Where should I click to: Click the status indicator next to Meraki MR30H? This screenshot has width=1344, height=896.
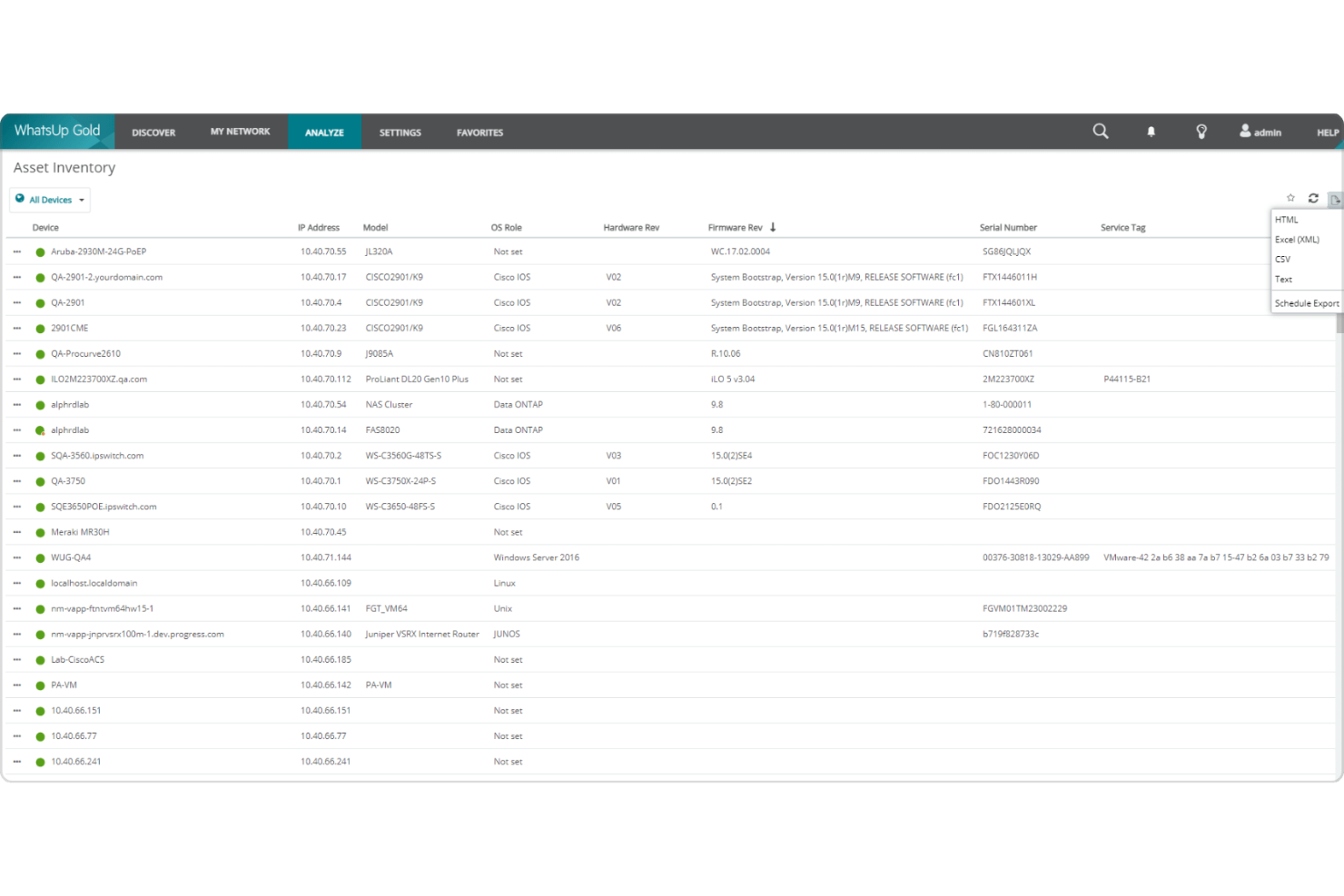[x=40, y=532]
